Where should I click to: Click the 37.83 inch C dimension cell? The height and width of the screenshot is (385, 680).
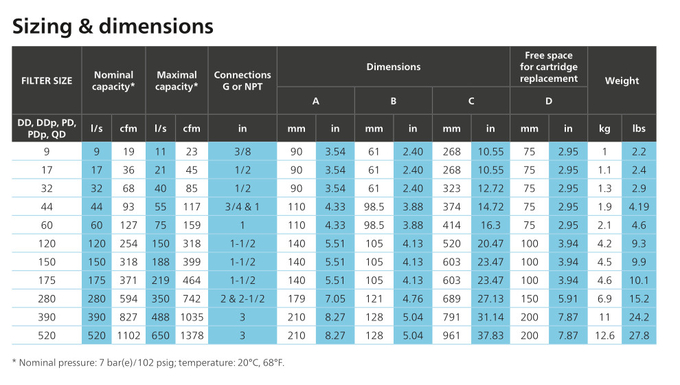(x=490, y=336)
